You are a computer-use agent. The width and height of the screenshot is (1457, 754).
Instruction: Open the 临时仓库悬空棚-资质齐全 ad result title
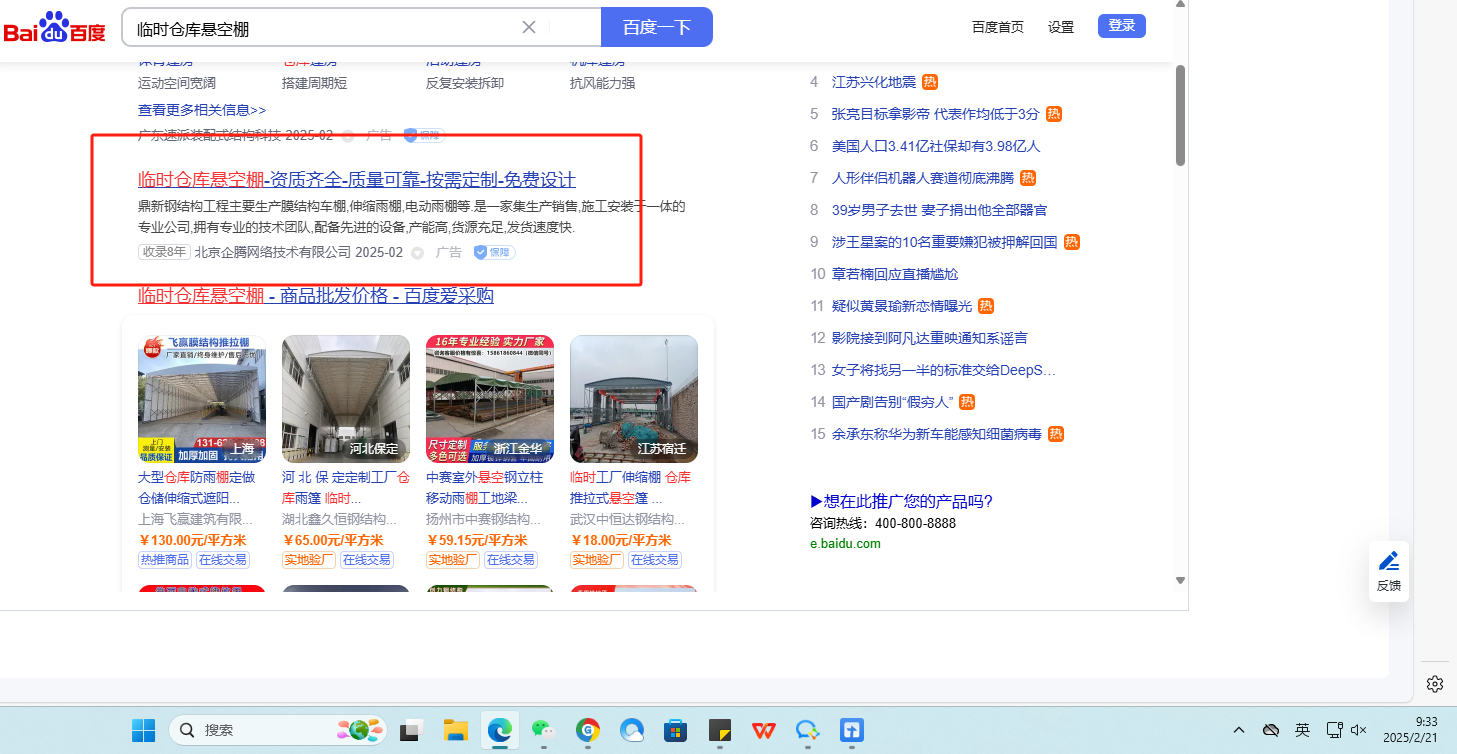pos(357,180)
